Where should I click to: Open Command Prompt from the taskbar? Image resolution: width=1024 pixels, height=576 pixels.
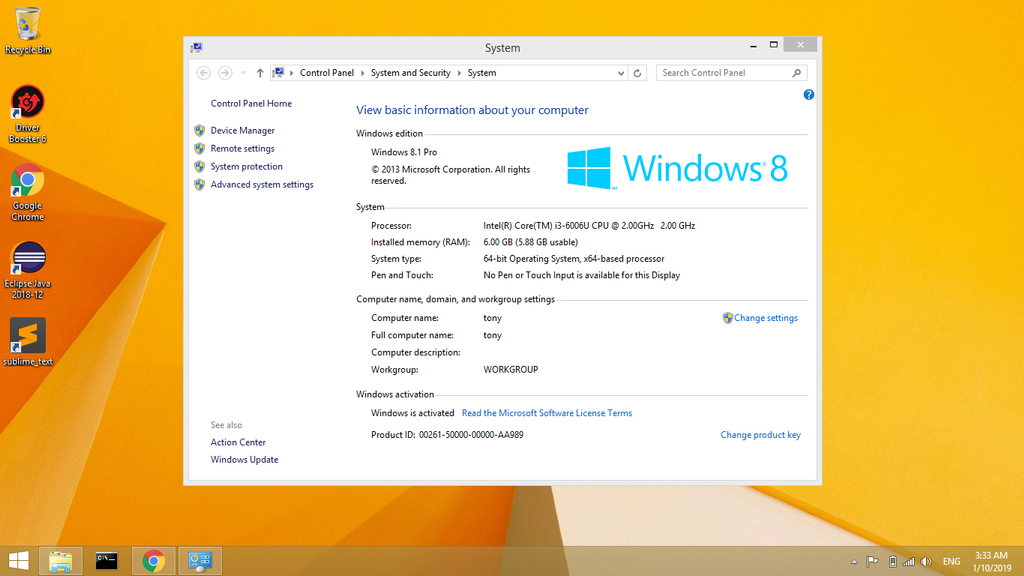click(x=106, y=560)
